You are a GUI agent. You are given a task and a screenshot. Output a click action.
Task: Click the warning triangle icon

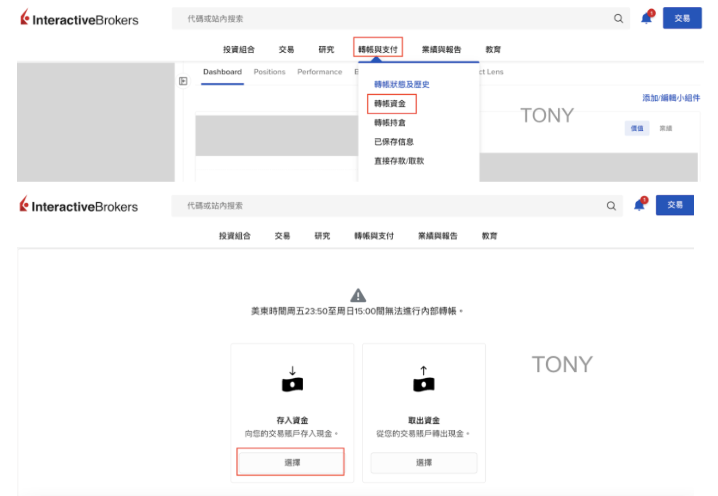(x=358, y=295)
